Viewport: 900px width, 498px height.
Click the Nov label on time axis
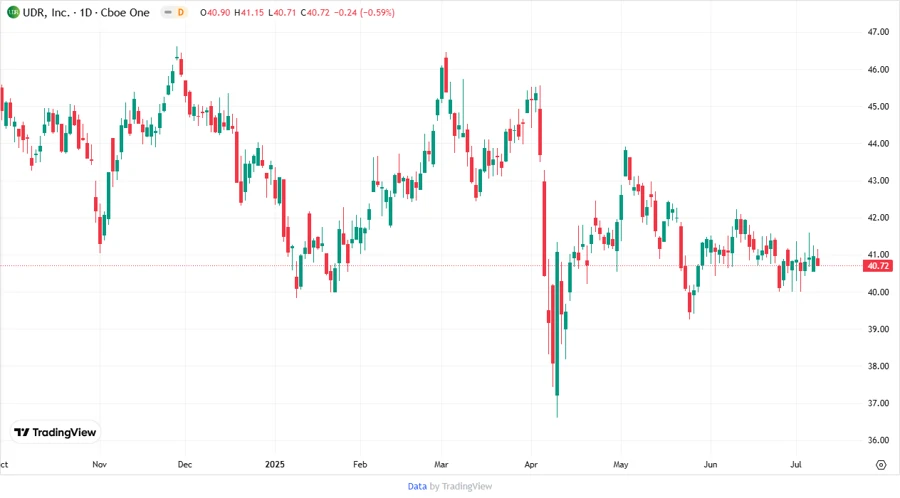point(99,464)
